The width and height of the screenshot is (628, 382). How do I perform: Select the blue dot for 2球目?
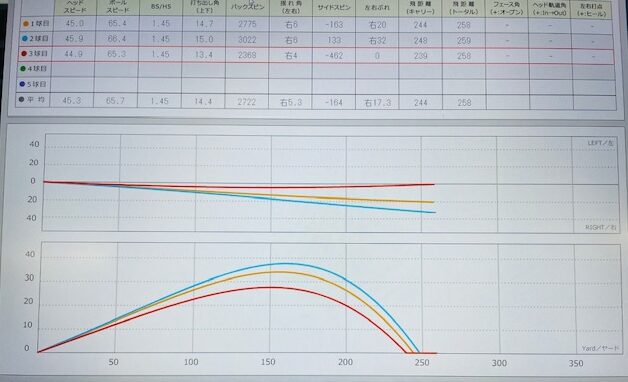[x=25, y=39]
